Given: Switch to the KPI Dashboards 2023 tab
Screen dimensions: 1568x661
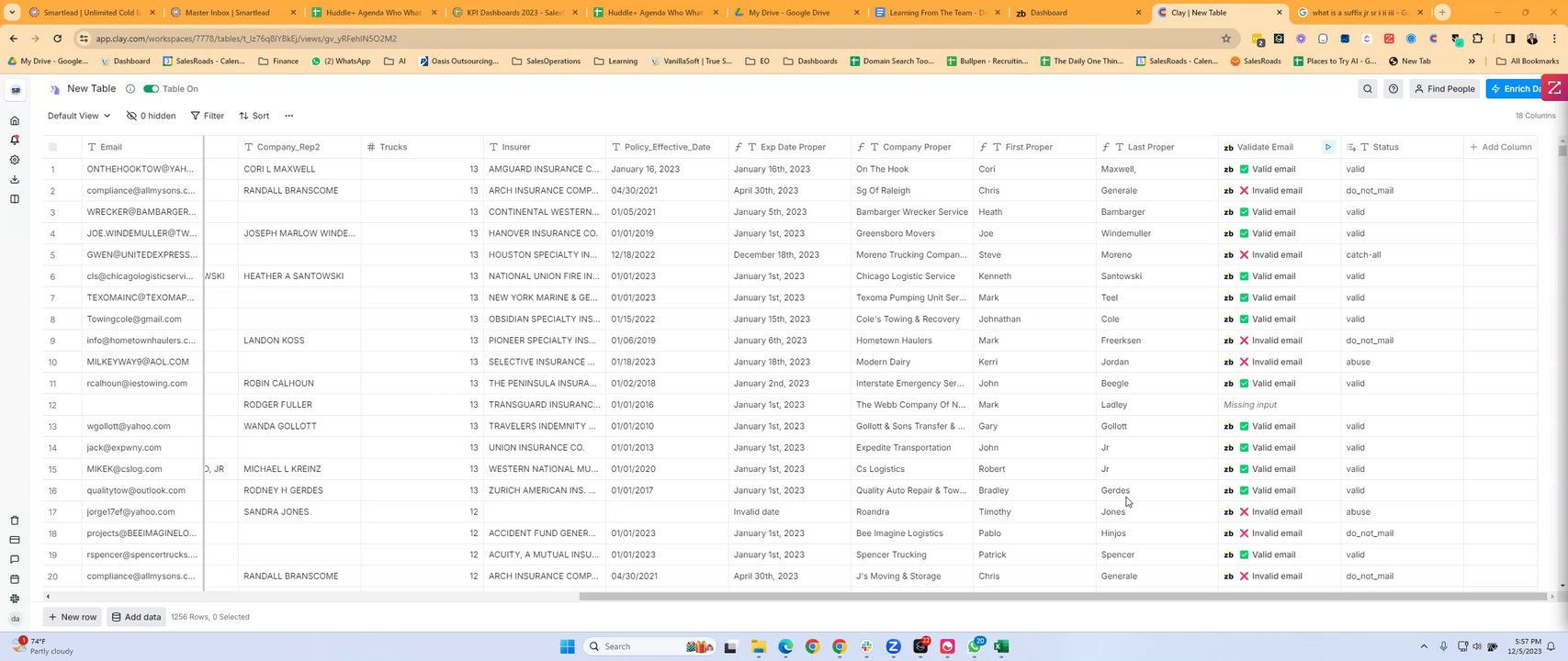Looking at the screenshot, I should coord(515,13).
